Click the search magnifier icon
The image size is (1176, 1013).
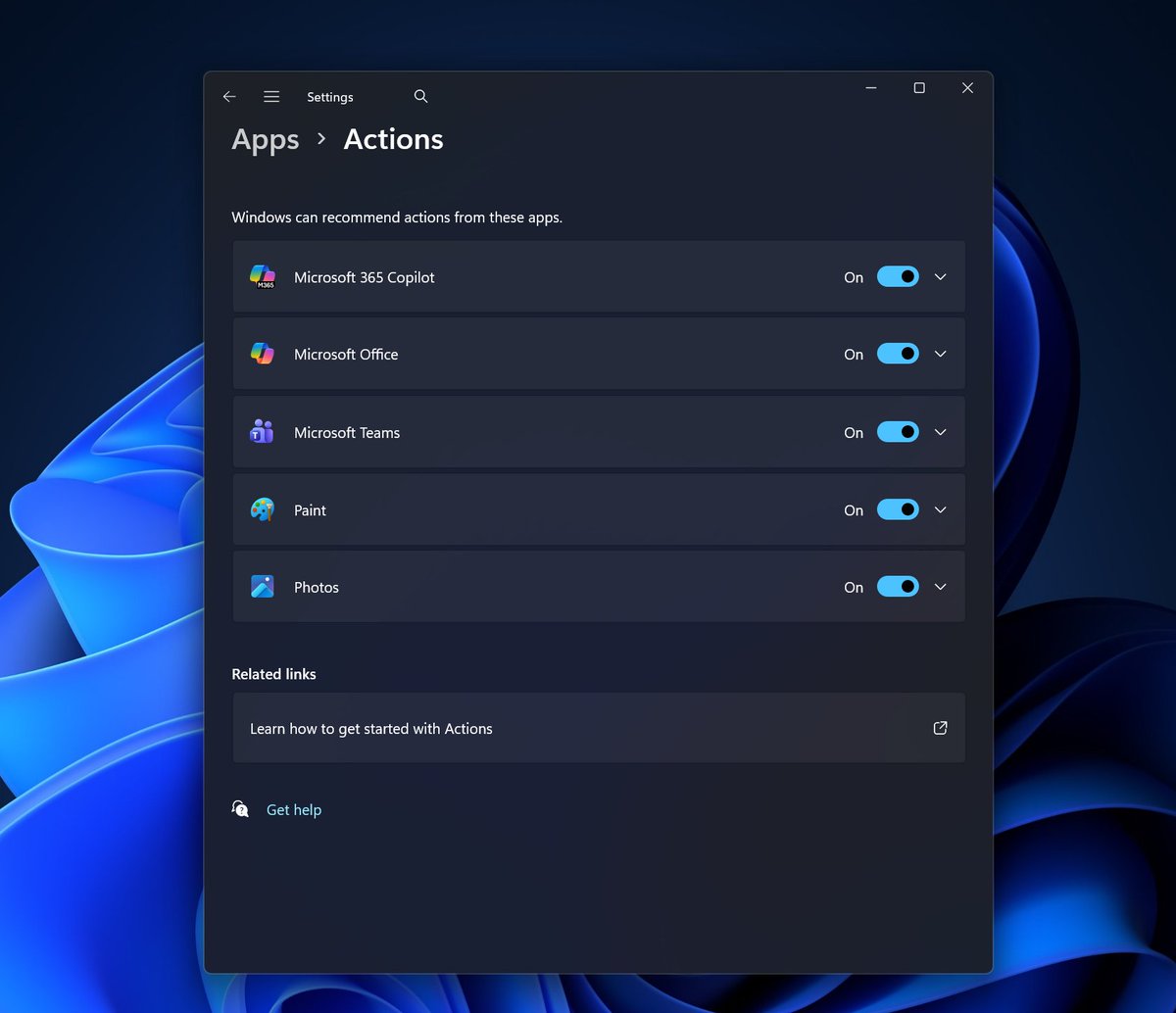coord(420,96)
